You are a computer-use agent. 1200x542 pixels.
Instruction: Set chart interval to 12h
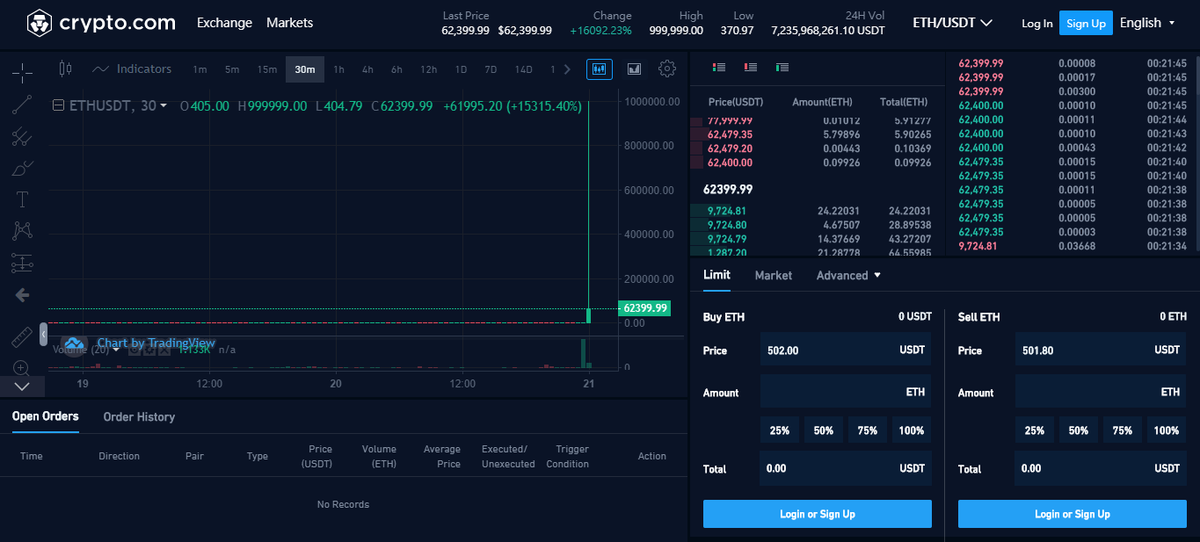(x=428, y=69)
